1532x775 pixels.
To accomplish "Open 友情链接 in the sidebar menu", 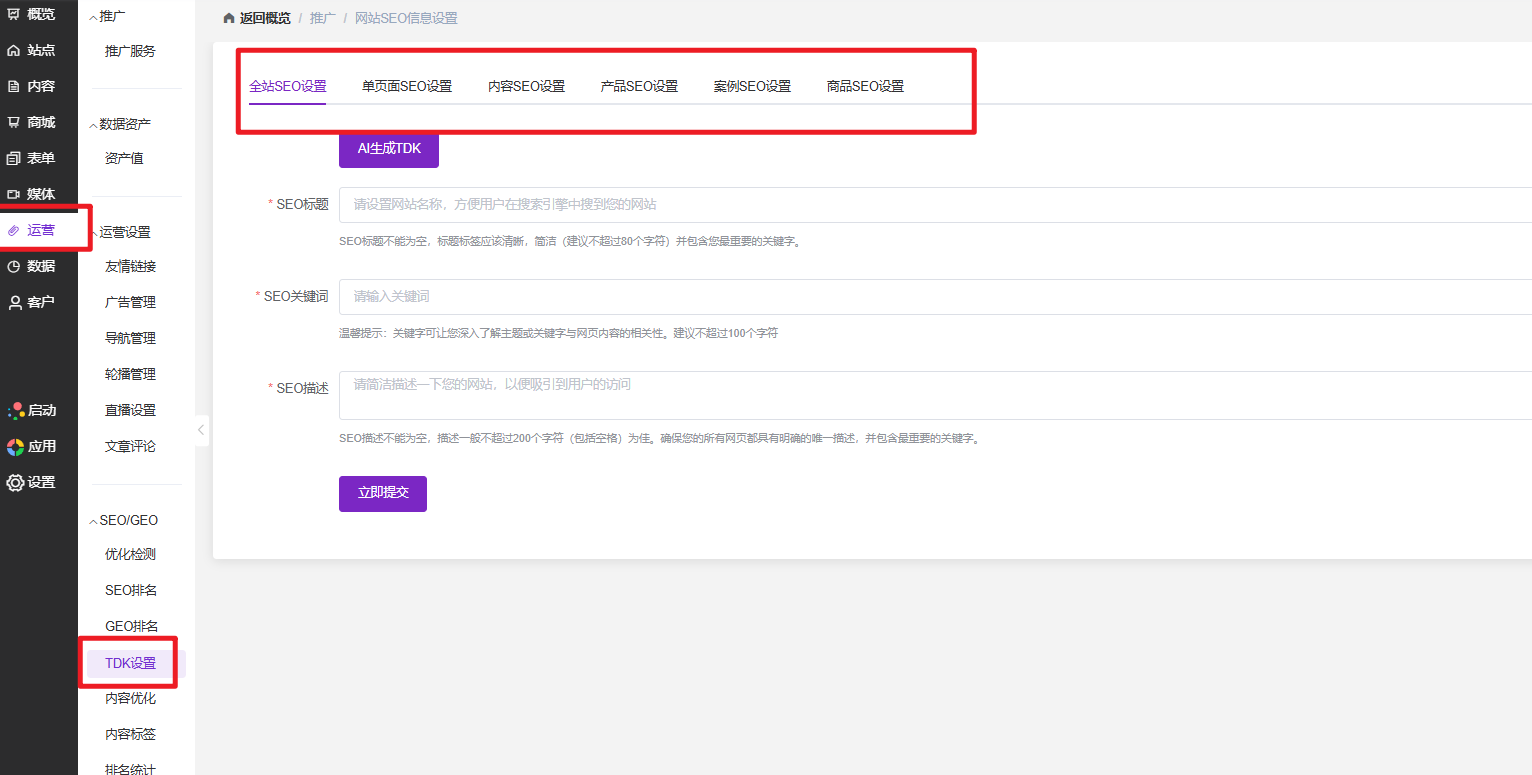I will 130,266.
